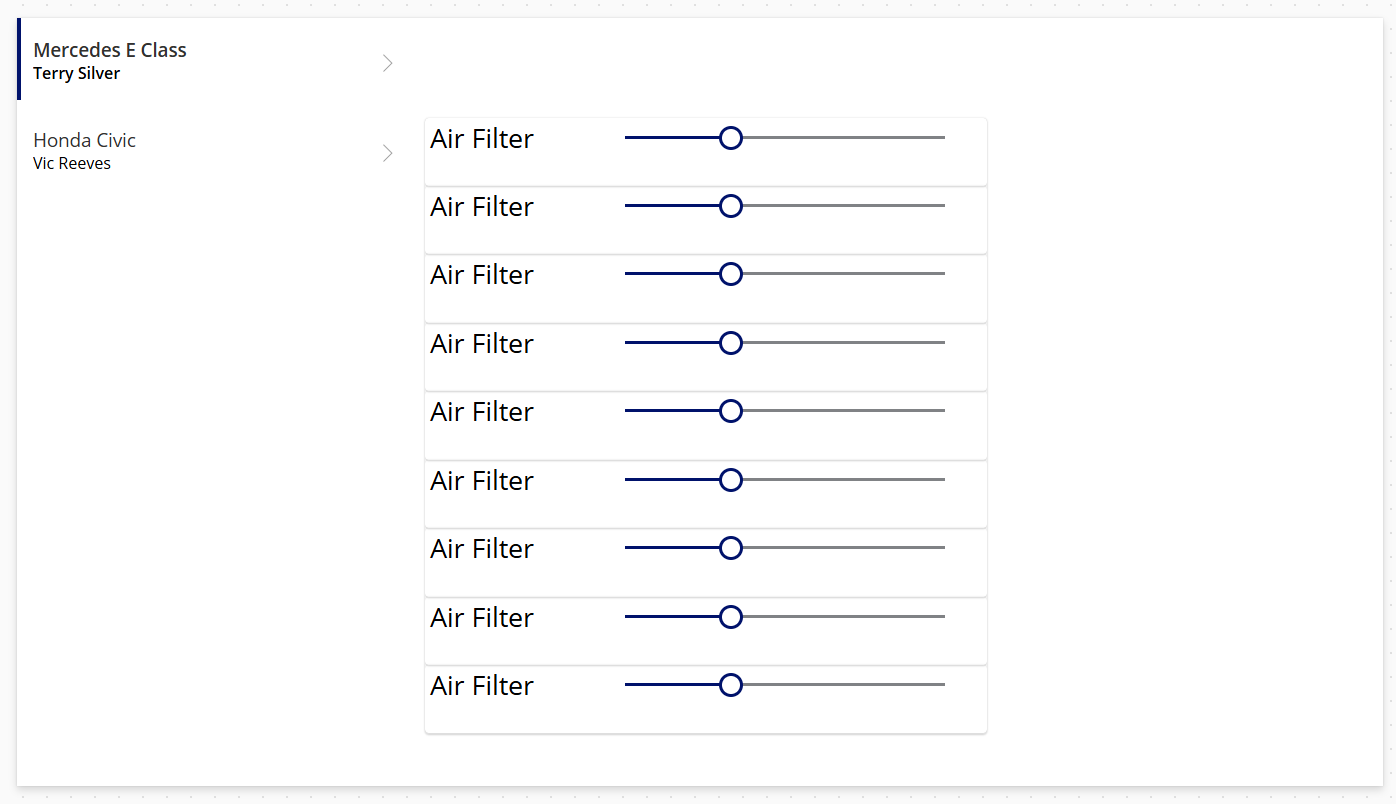
Task: Click the second Air Filter slider handle
Action: 731,206
